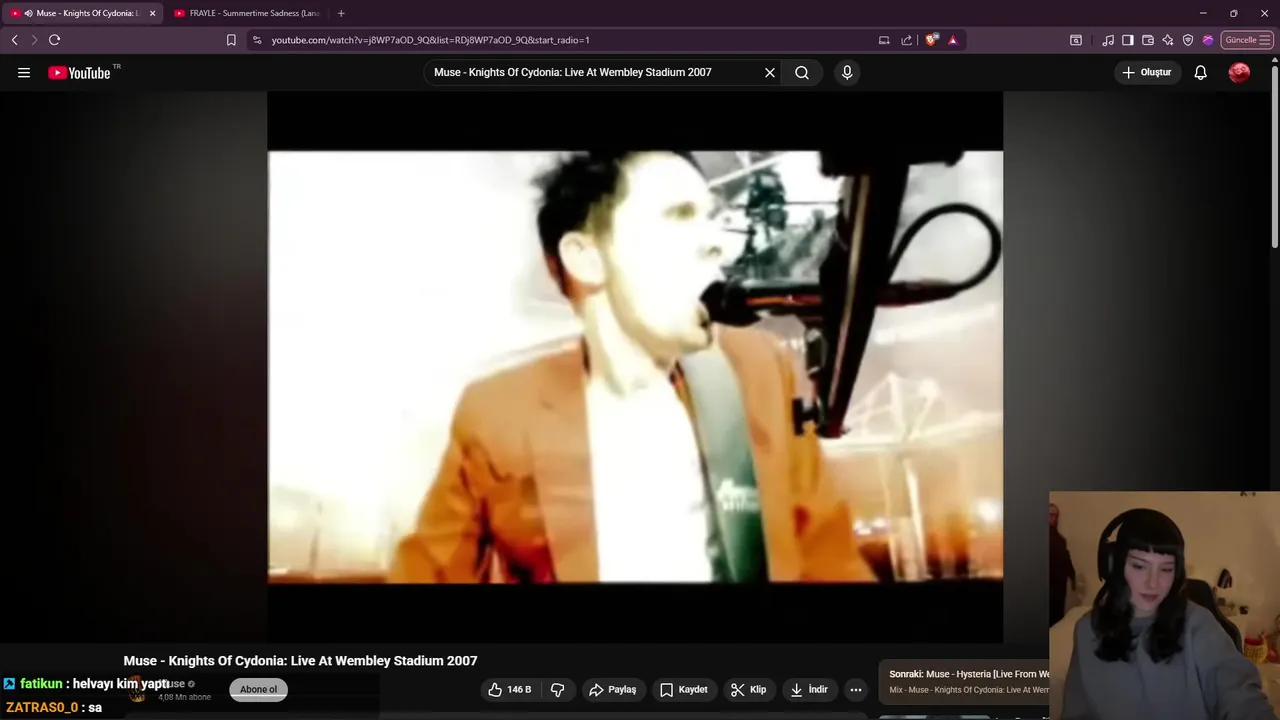Screen dimensions: 1280x720
Task: Go forward in browser history
Action: pos(34,40)
